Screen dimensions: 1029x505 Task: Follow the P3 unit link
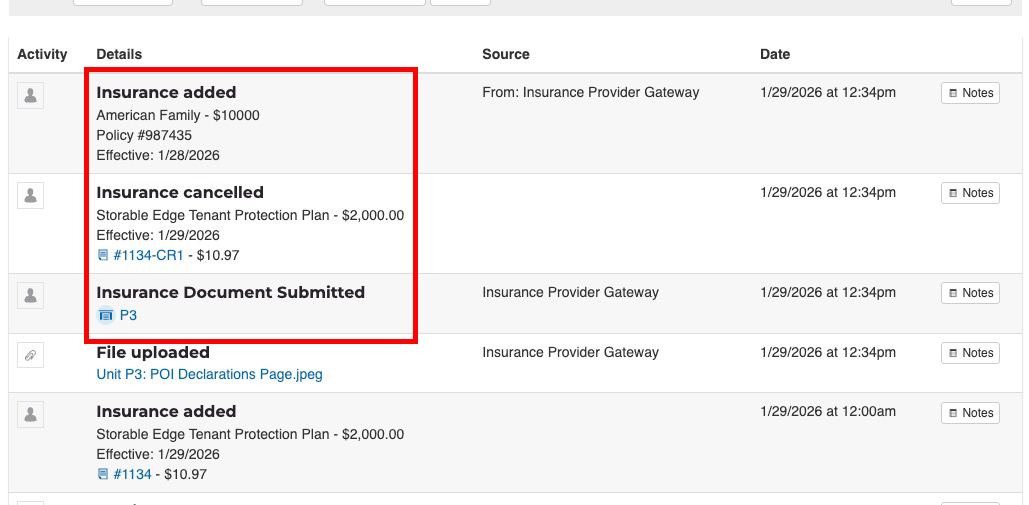point(128,315)
